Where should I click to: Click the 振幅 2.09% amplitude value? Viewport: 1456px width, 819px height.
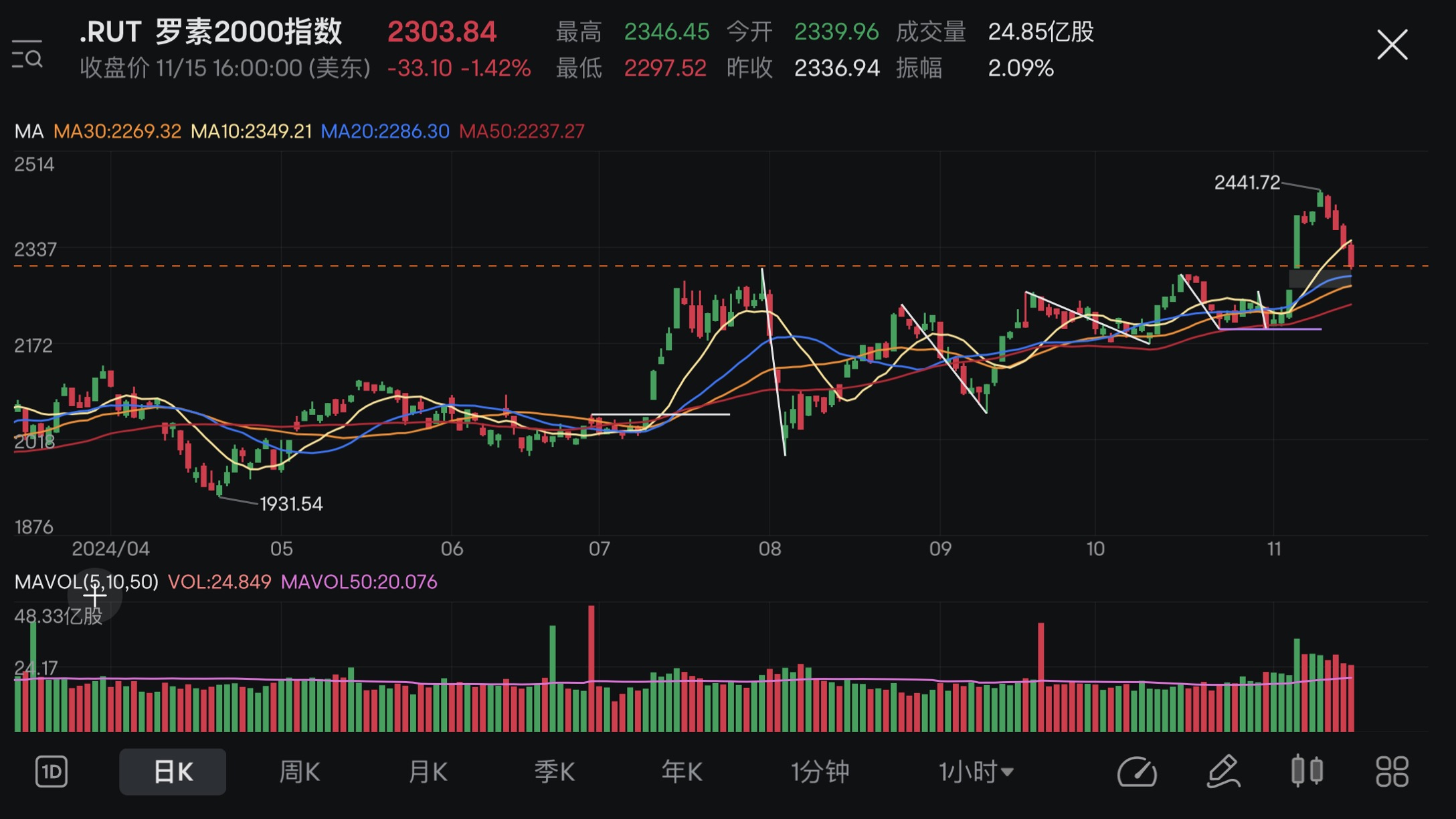(x=975, y=68)
